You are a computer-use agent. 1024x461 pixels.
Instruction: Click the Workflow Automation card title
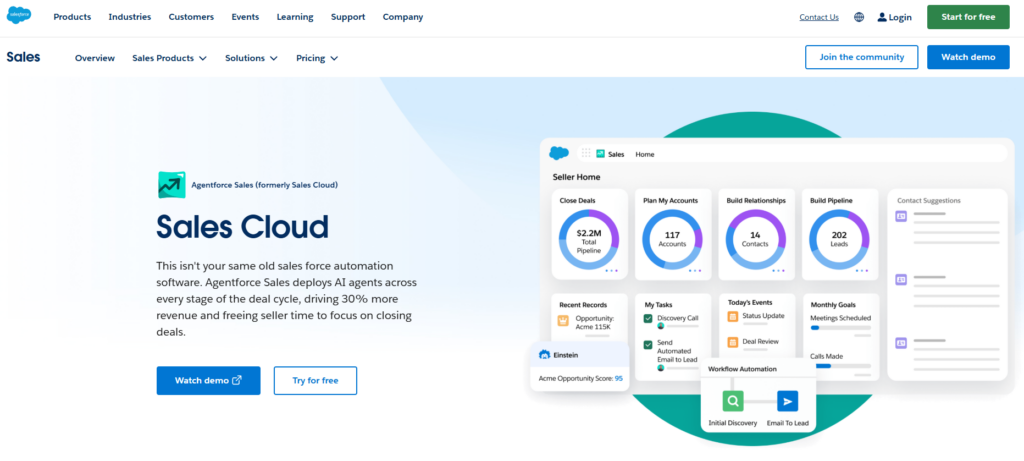[x=742, y=370]
